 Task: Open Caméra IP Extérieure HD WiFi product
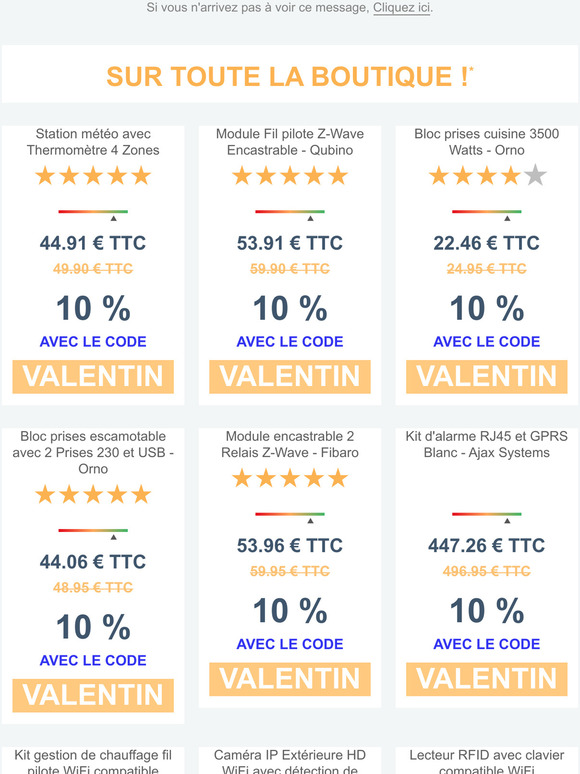[290, 761]
